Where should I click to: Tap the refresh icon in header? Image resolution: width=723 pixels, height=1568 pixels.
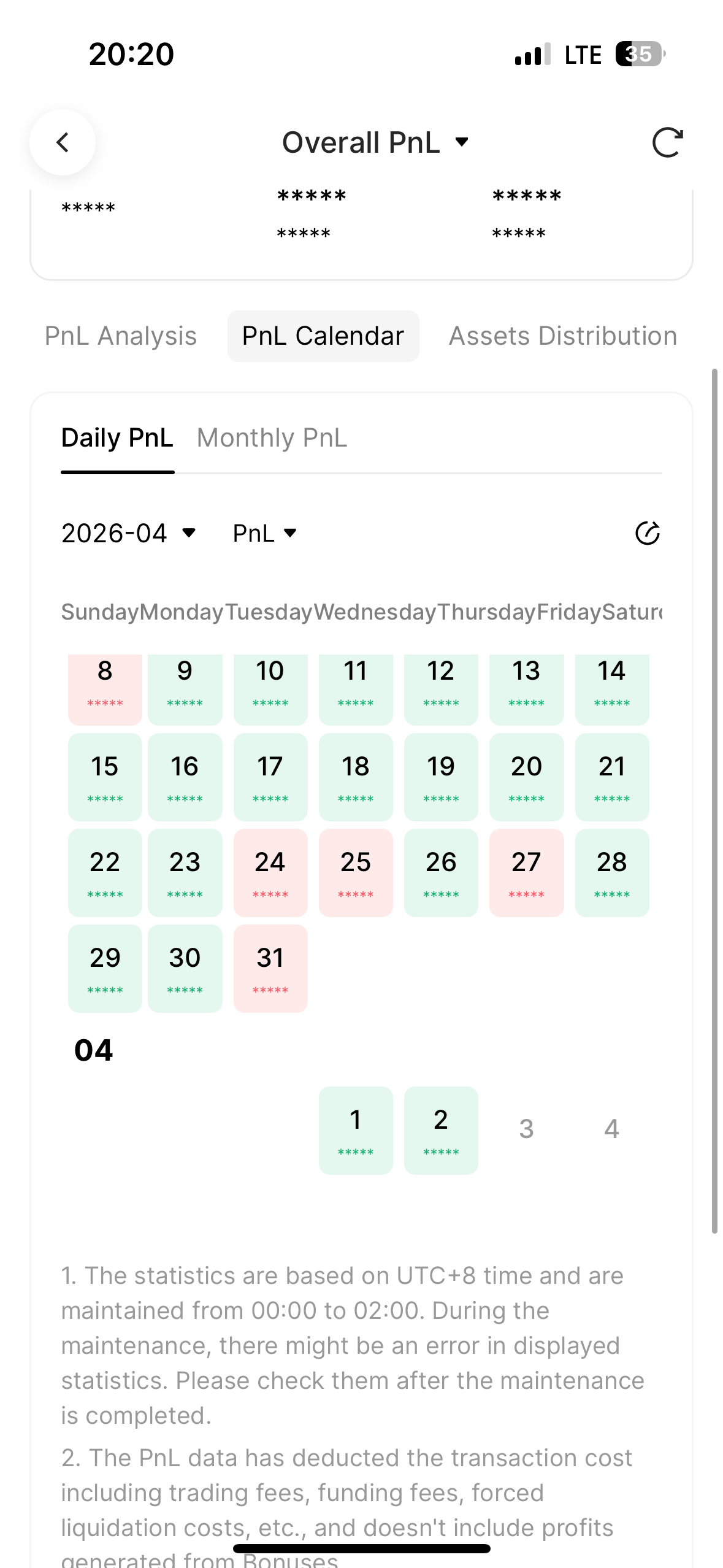[x=667, y=142]
